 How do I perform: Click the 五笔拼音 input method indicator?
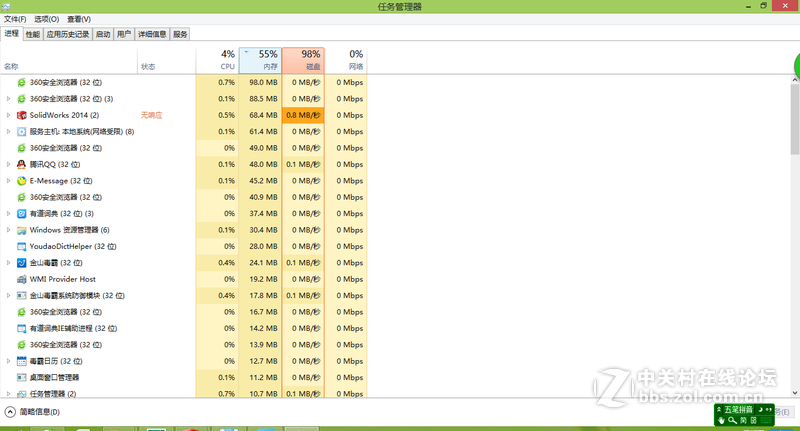pos(738,410)
